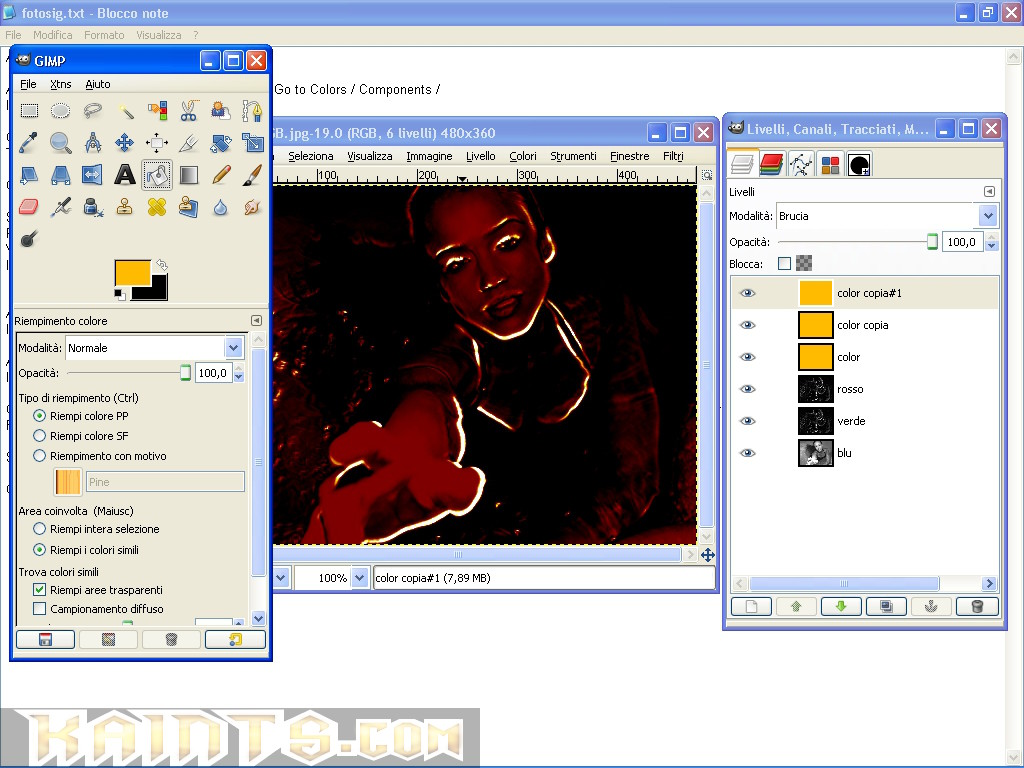Open the Xtns menu
Viewport: 1024px width, 768px height.
pos(61,84)
